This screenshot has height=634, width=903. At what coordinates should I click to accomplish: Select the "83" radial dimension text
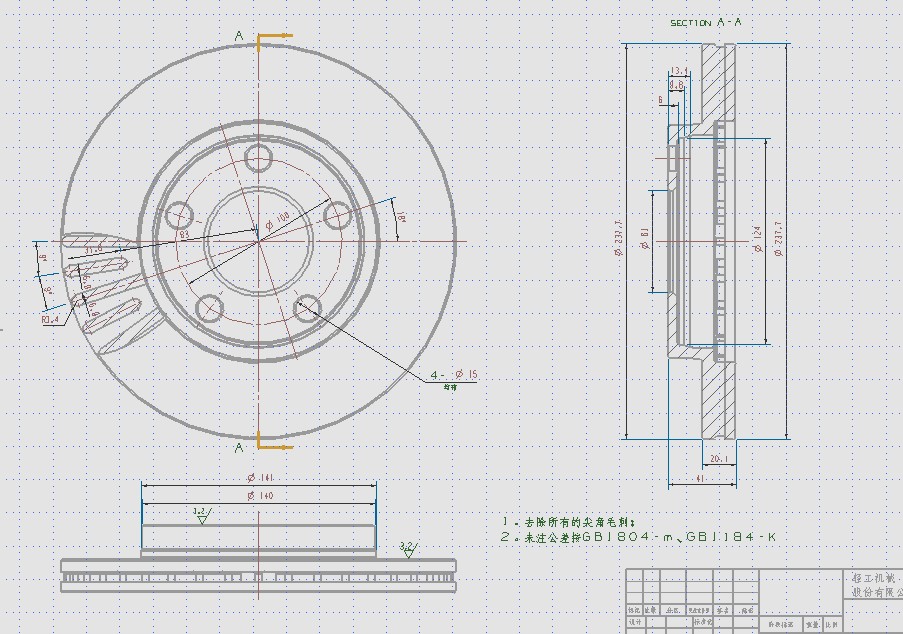184,234
